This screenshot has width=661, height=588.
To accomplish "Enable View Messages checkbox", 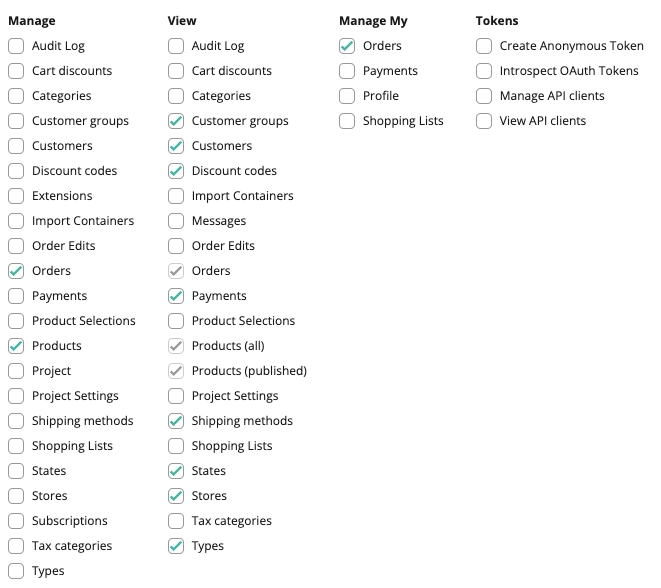I will coord(176,221).
